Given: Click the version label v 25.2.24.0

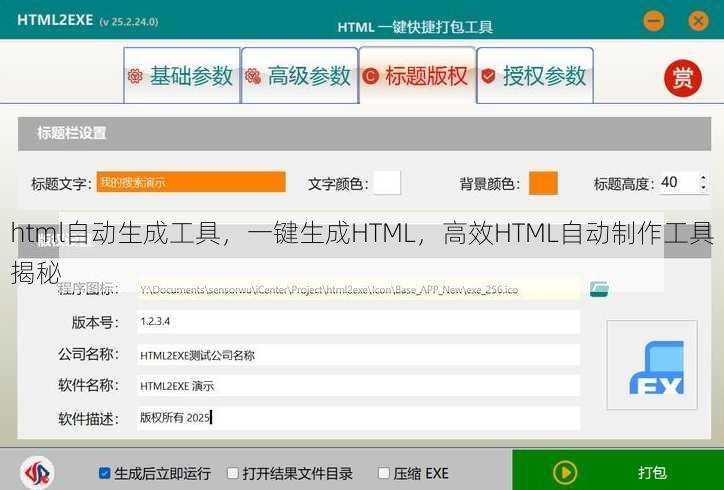Looking at the screenshot, I should [128, 22].
